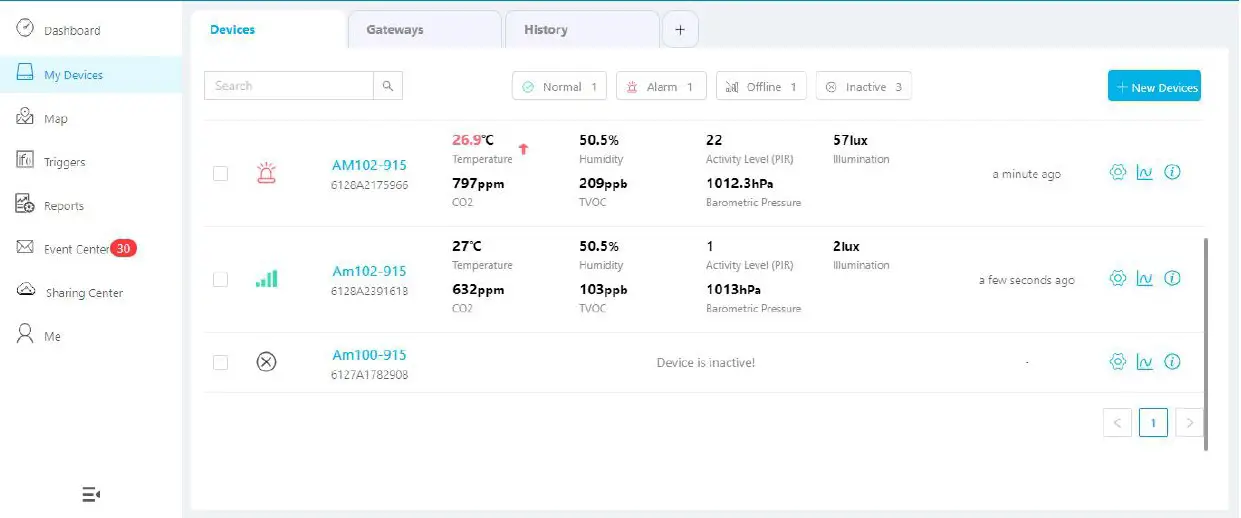Click the 26.9℃ temperature reading
Screen dimensions: 1241x518
tap(473, 140)
